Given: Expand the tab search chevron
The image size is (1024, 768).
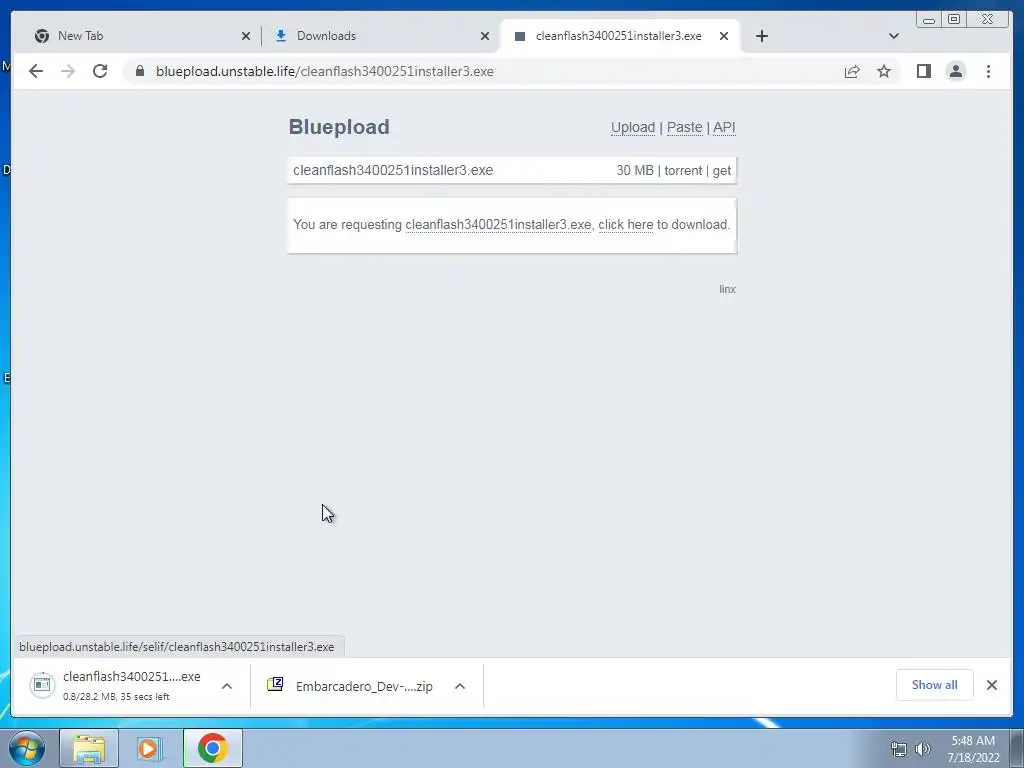Looking at the screenshot, I should pyautogui.click(x=893, y=36).
